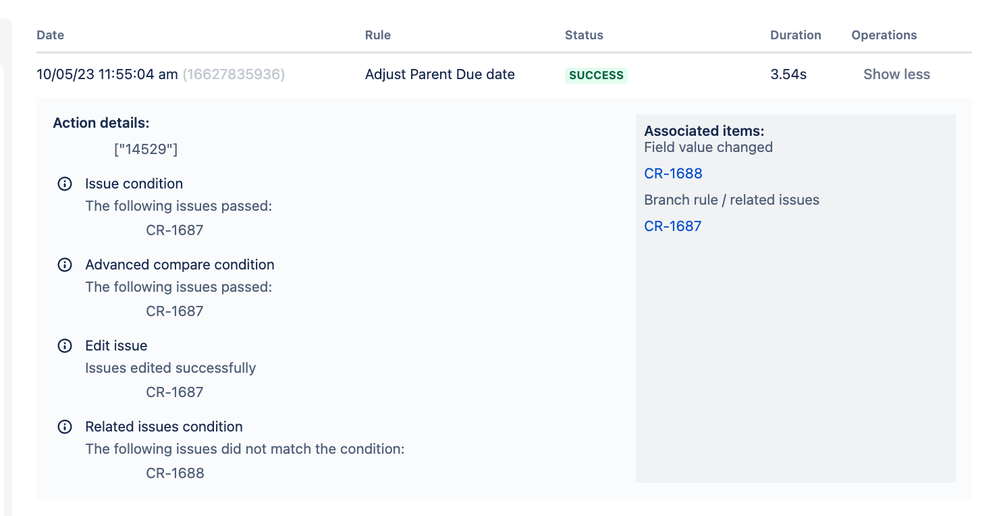This screenshot has height=516, width=999.
Task: Collapse the entry with Show less
Action: click(896, 74)
